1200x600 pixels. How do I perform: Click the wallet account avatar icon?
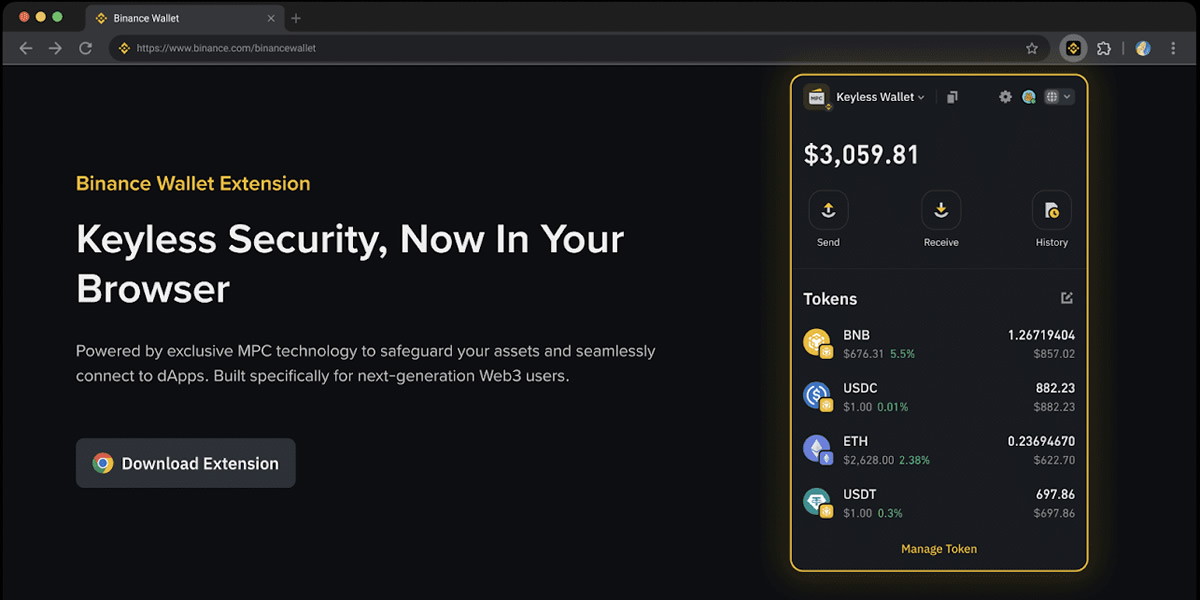click(1028, 97)
